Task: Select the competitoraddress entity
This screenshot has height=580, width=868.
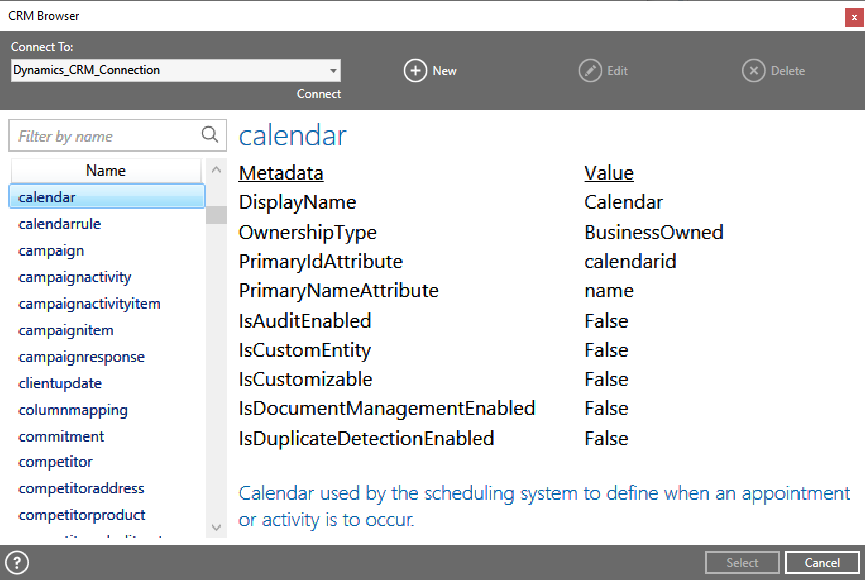Action: (81, 489)
